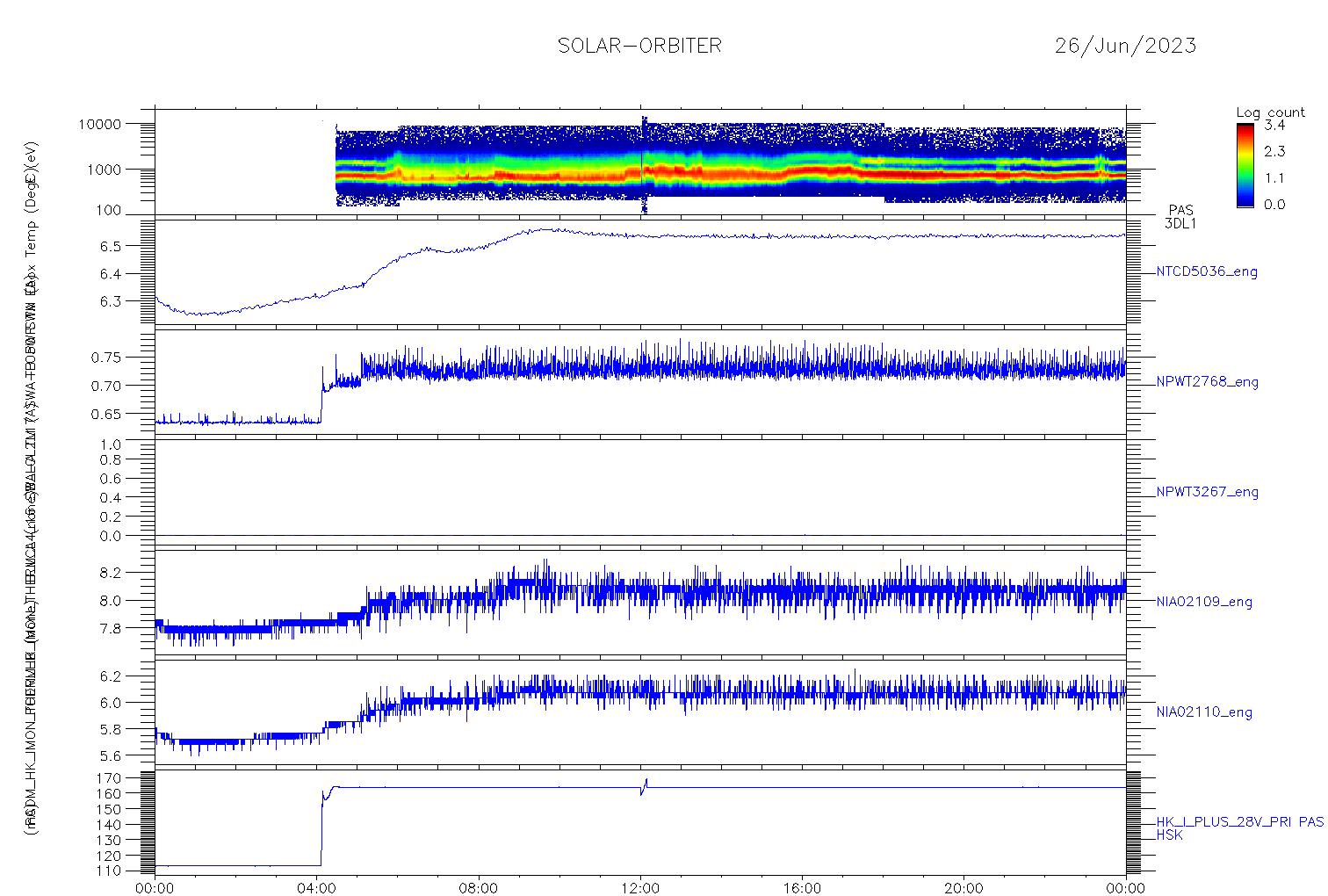Image resolution: width=1328 pixels, height=896 pixels.
Task: Click the 26/Jun/2023 date label
Action: [x=1125, y=46]
